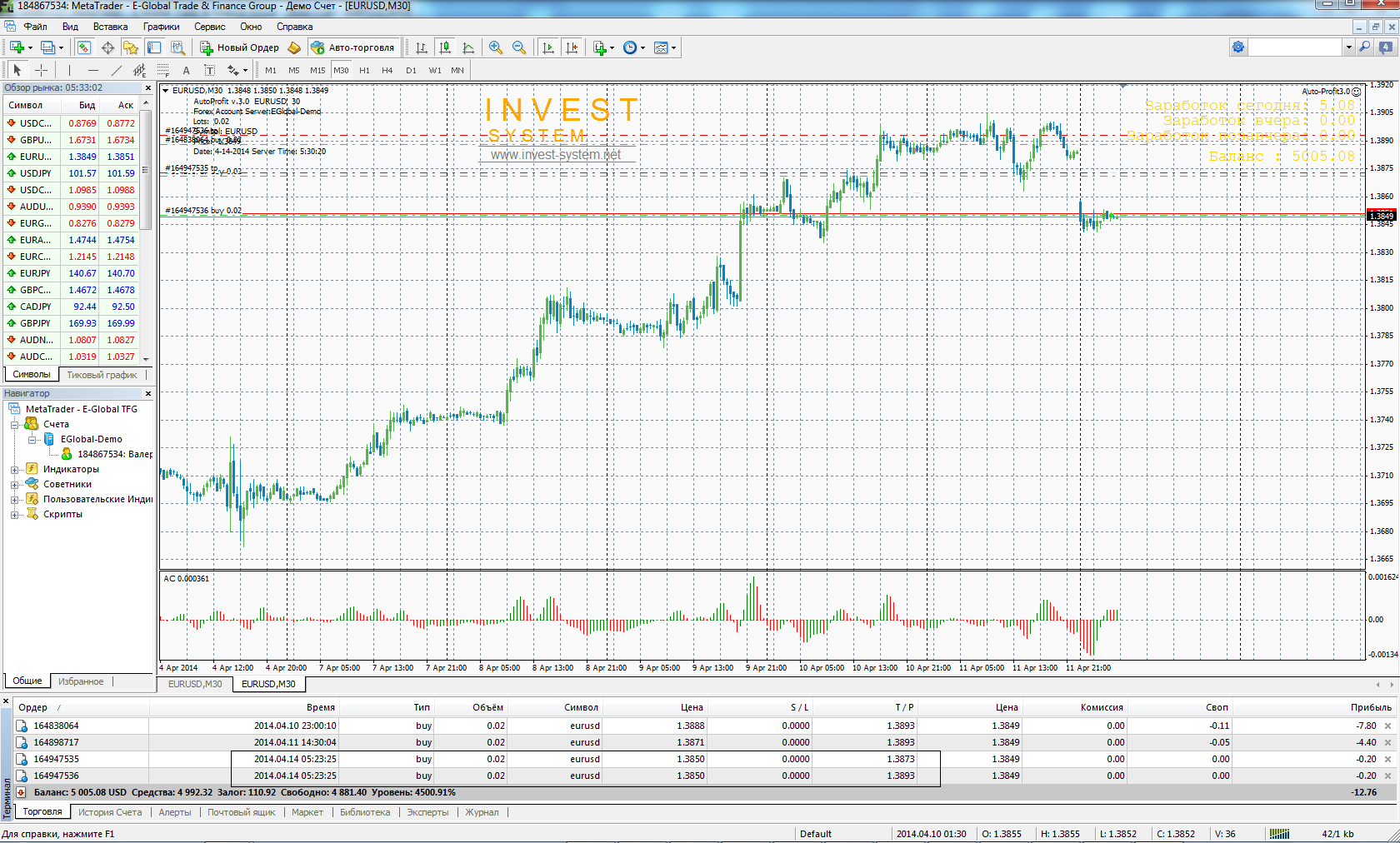Image resolution: width=1400 pixels, height=843 pixels.
Task: Expand the Советники tree node
Action: (14, 485)
